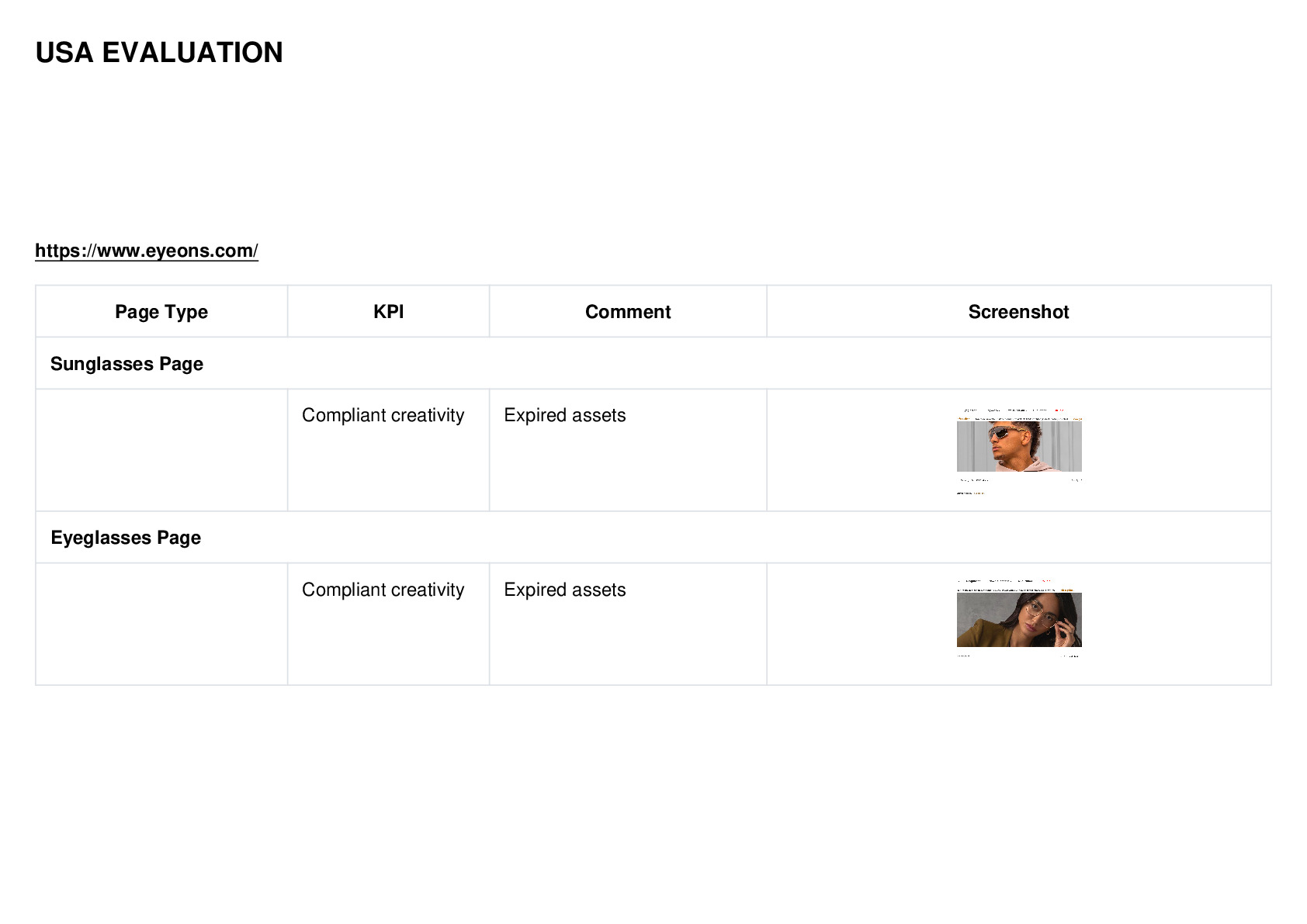Click the Sunglasses Page section row

click(653, 364)
